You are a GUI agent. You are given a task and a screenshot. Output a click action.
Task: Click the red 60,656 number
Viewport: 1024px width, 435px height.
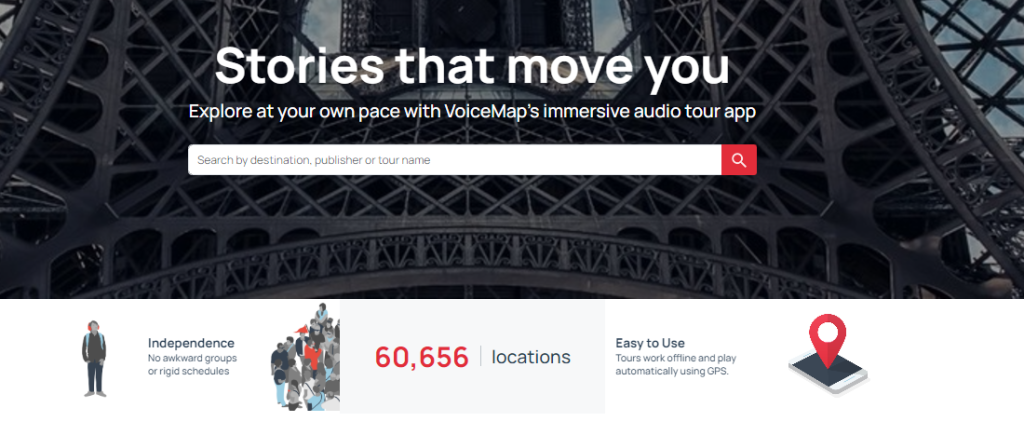tap(421, 357)
